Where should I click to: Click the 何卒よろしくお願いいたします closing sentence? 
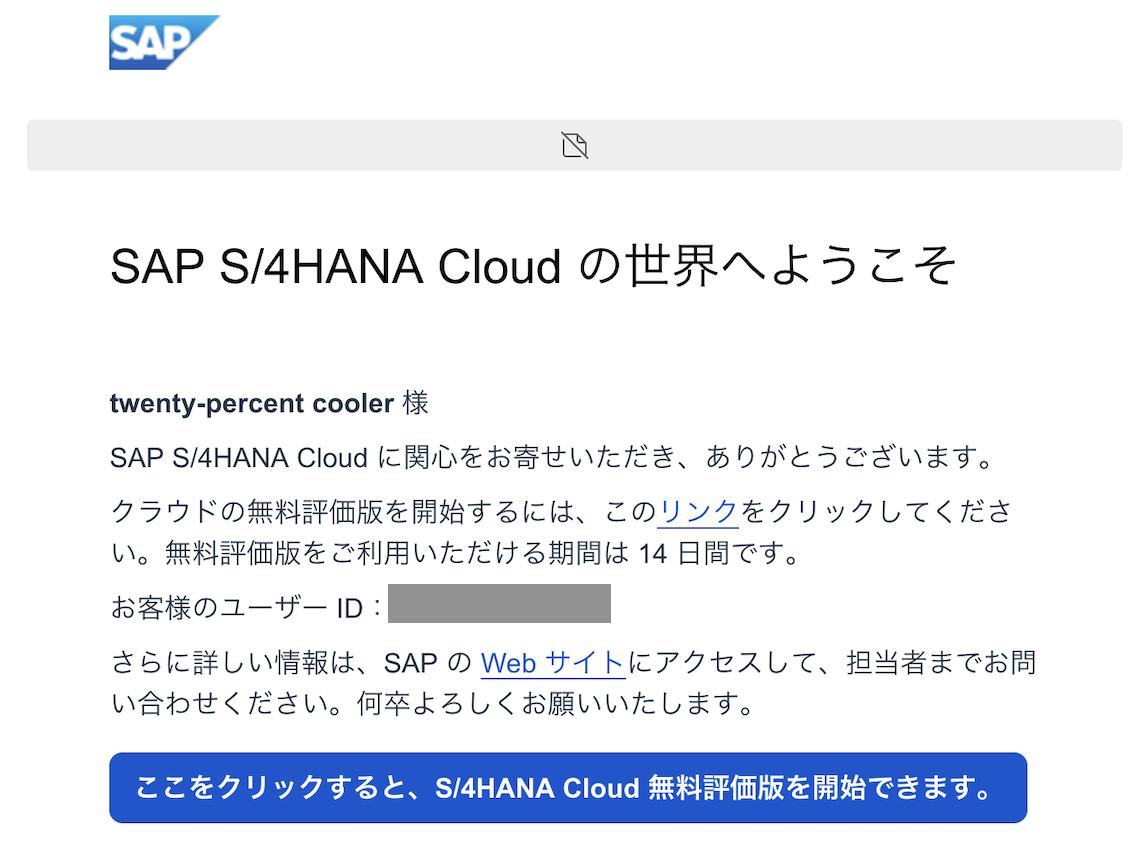coord(556,704)
